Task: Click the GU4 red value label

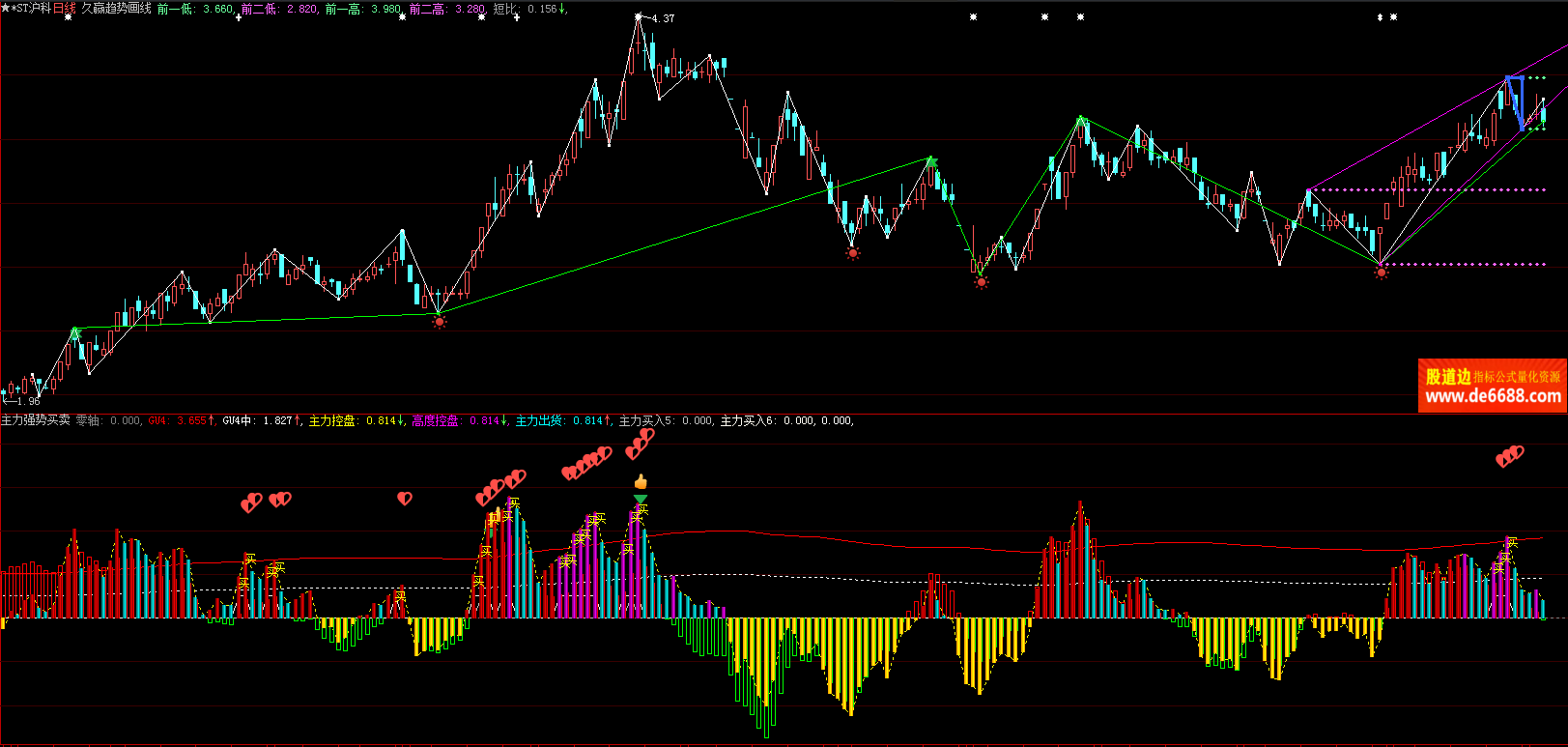Action: point(181,420)
